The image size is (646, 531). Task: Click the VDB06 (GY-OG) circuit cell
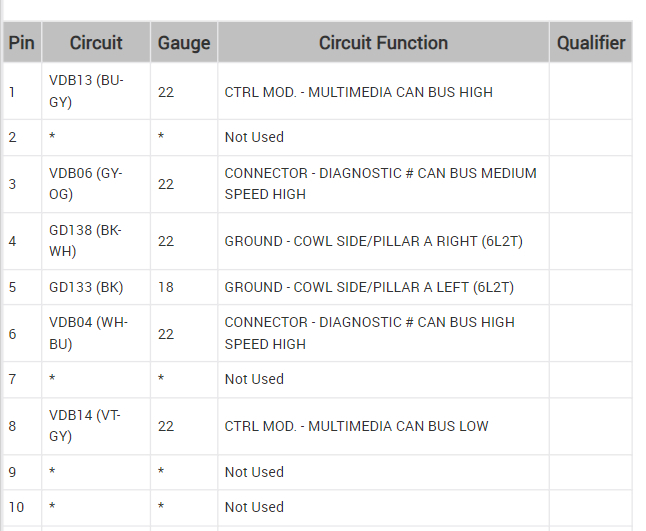85,184
